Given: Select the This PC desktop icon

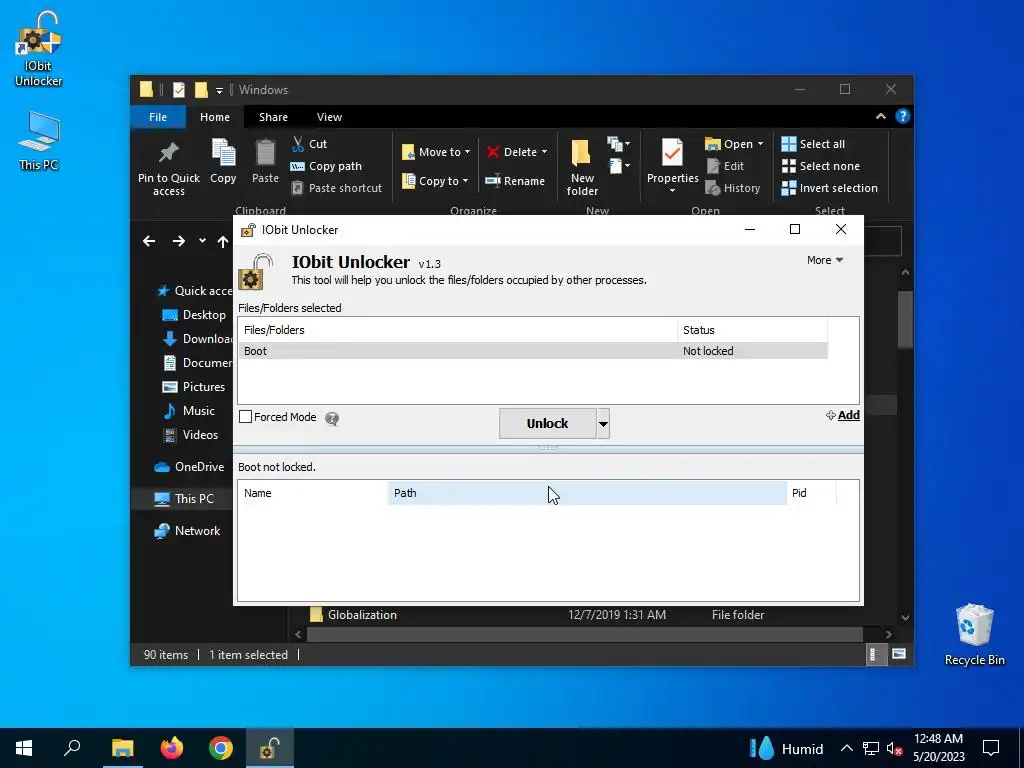Looking at the screenshot, I should 39,140.
